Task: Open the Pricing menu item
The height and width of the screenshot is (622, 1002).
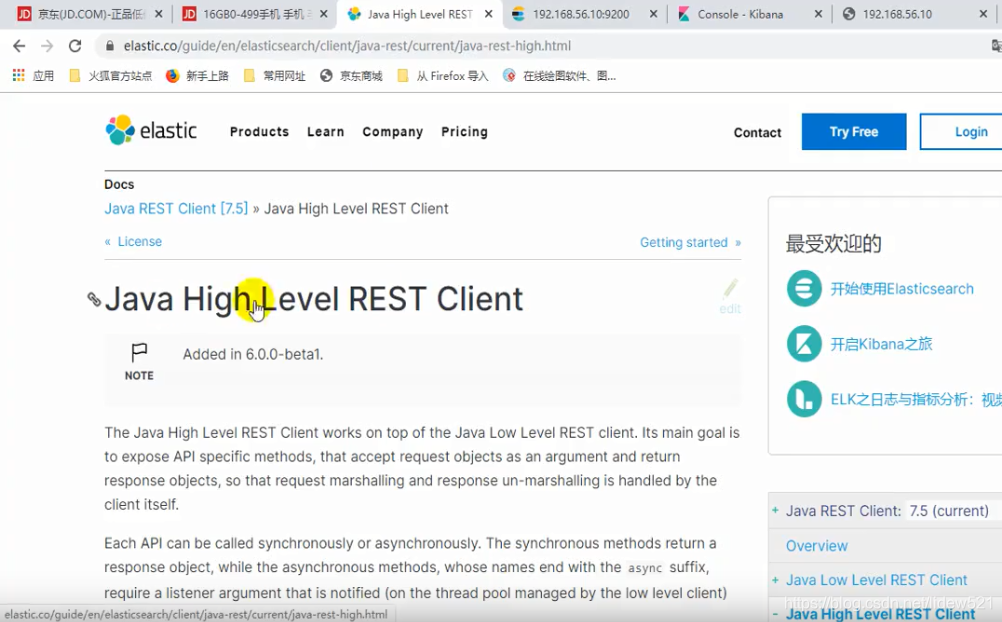Action: (465, 132)
